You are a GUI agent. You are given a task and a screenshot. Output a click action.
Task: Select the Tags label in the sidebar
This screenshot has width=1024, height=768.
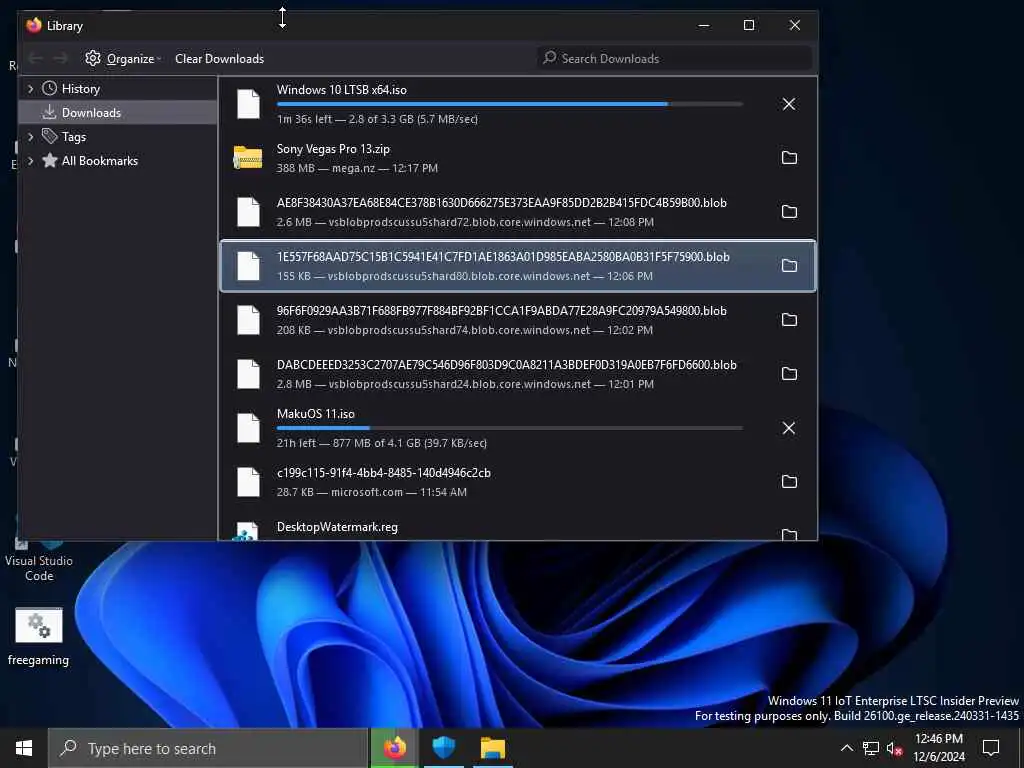point(74,136)
